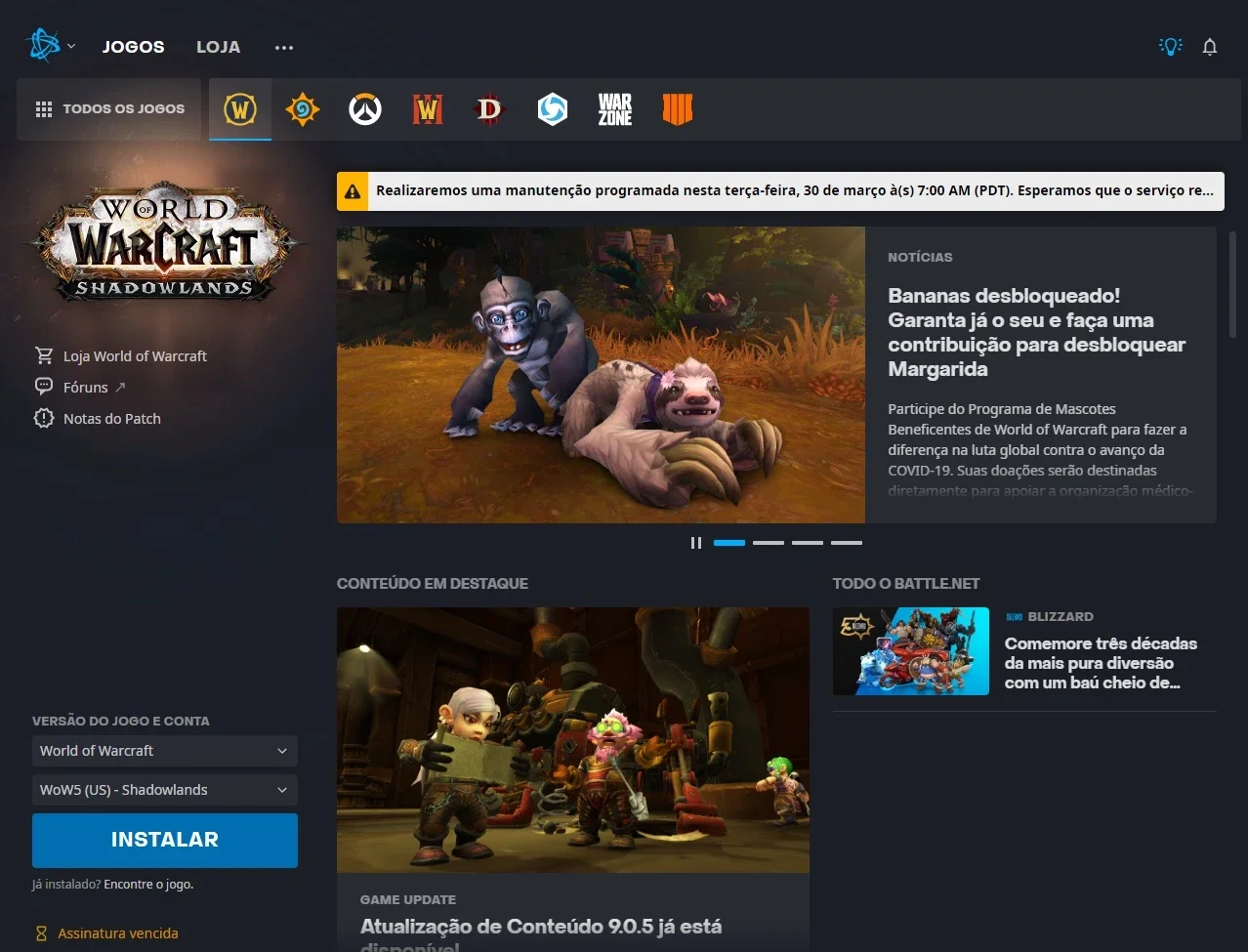Open the Assinatura vencida notice
The height and width of the screenshot is (952, 1248).
tap(118, 933)
